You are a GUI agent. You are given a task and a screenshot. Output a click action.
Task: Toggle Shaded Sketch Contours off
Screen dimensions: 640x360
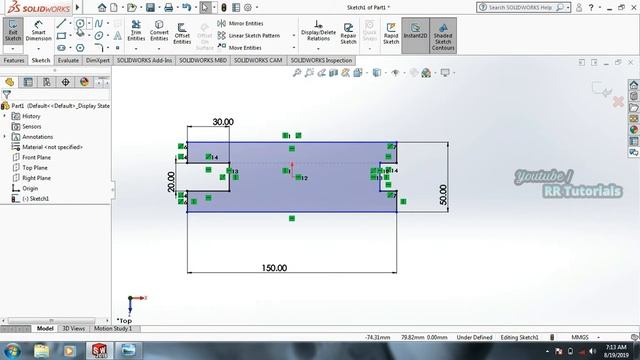[443, 35]
